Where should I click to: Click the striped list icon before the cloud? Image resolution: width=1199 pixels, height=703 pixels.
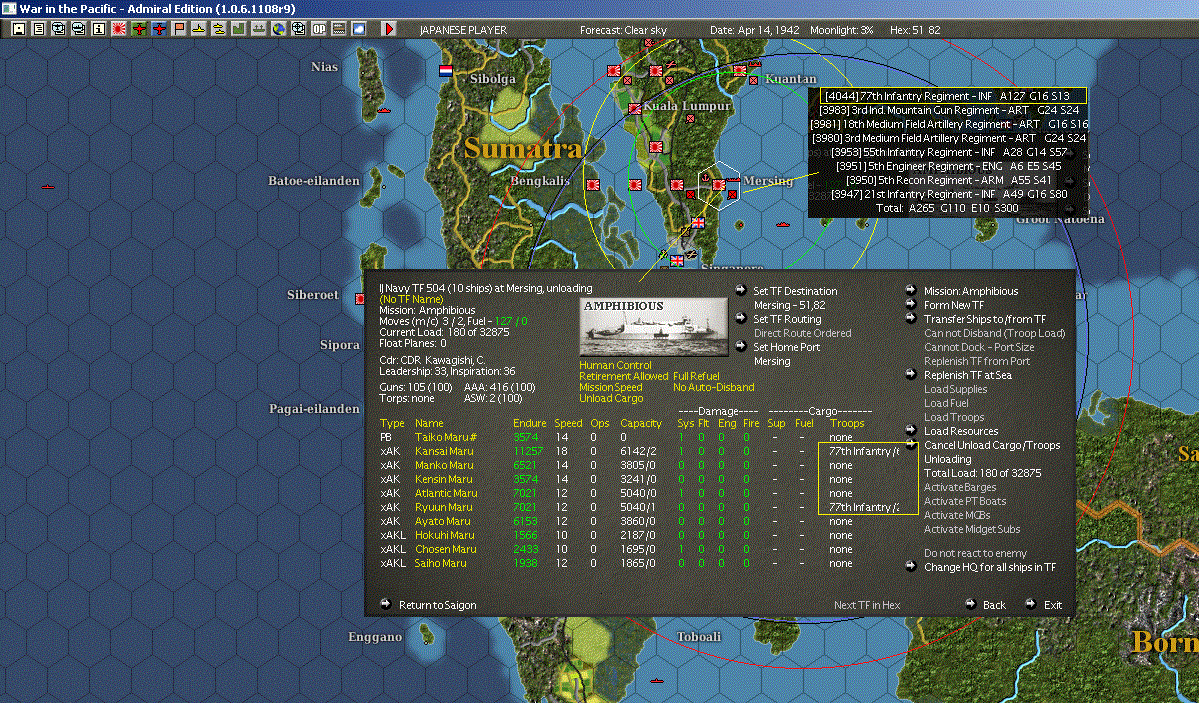(338, 29)
